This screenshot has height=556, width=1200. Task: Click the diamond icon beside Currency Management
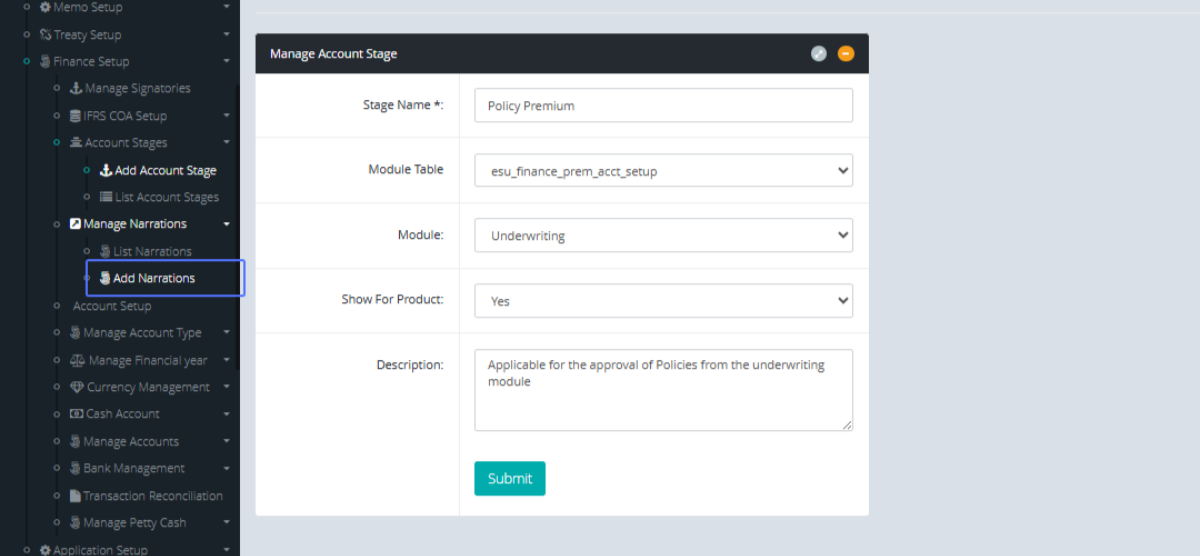[x=76, y=387]
